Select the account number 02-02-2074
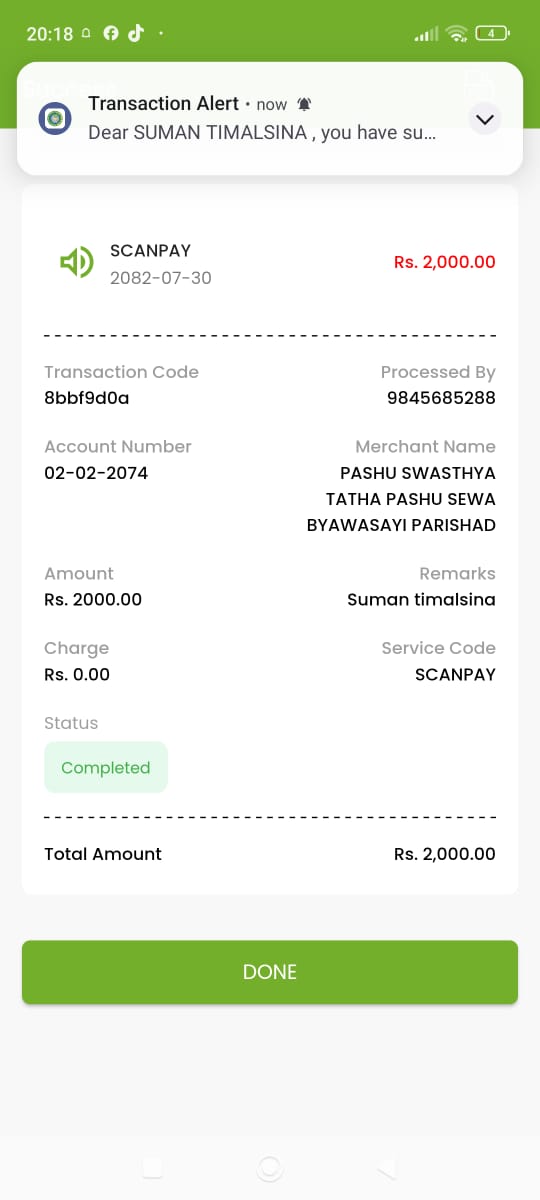Screen dimensions: 540x1200 [x=96, y=473]
